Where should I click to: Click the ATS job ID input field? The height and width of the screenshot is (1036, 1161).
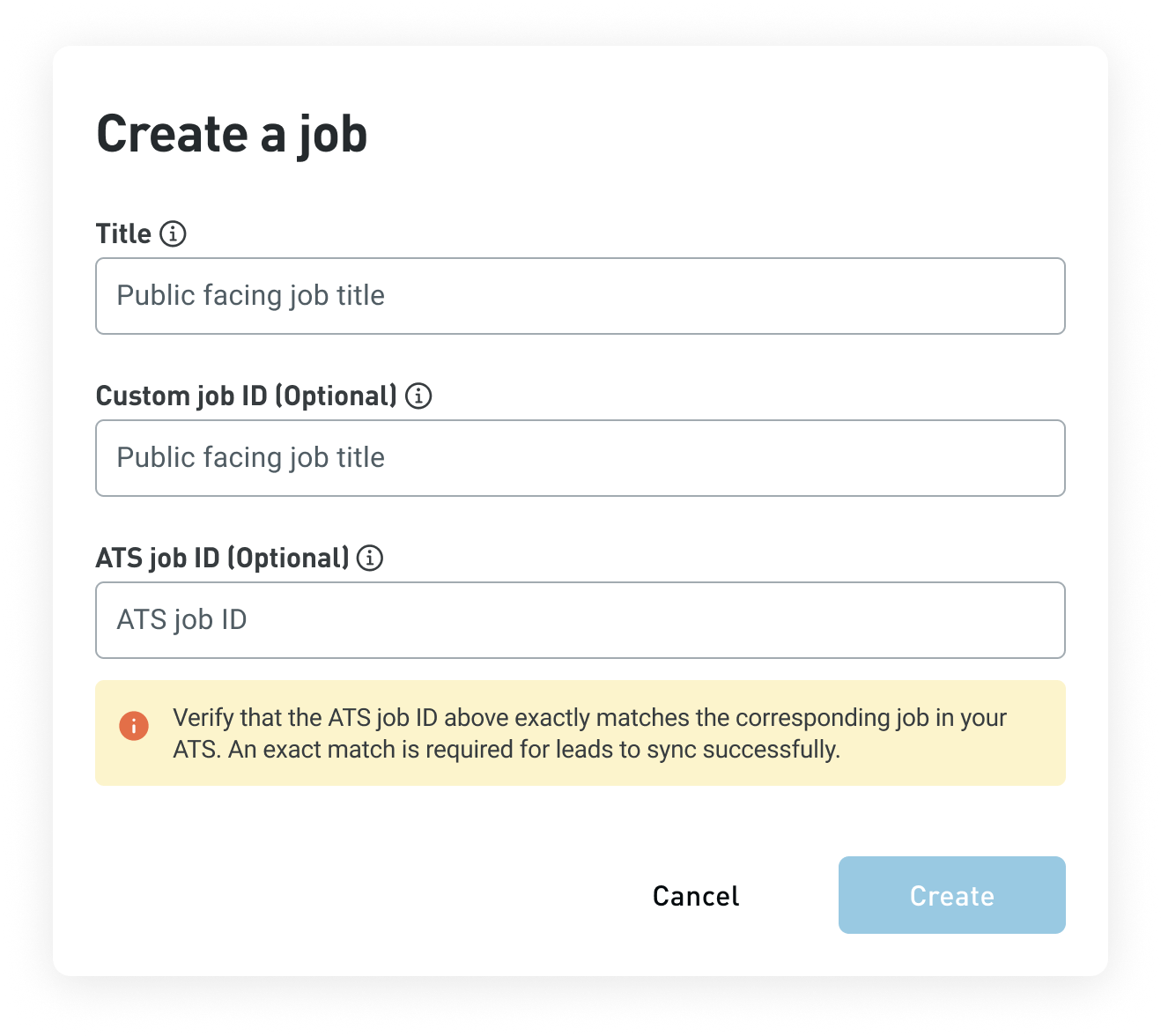click(580, 620)
